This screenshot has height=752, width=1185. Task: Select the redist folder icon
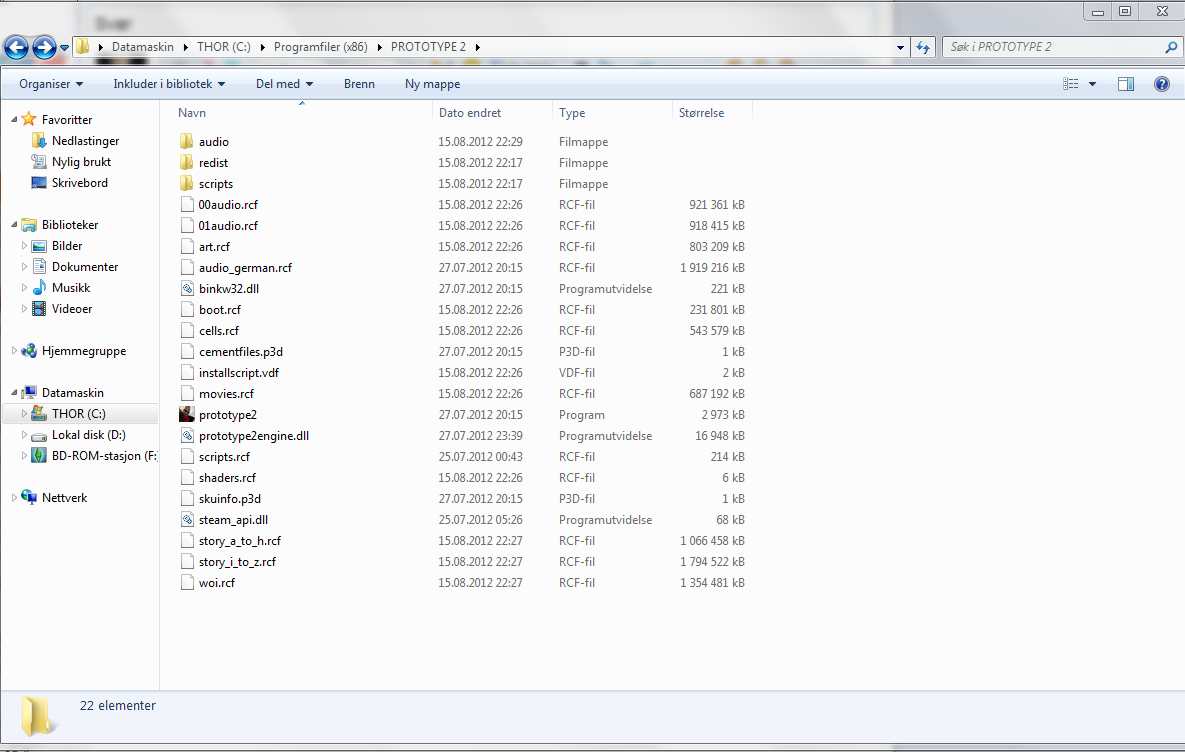[x=187, y=162]
